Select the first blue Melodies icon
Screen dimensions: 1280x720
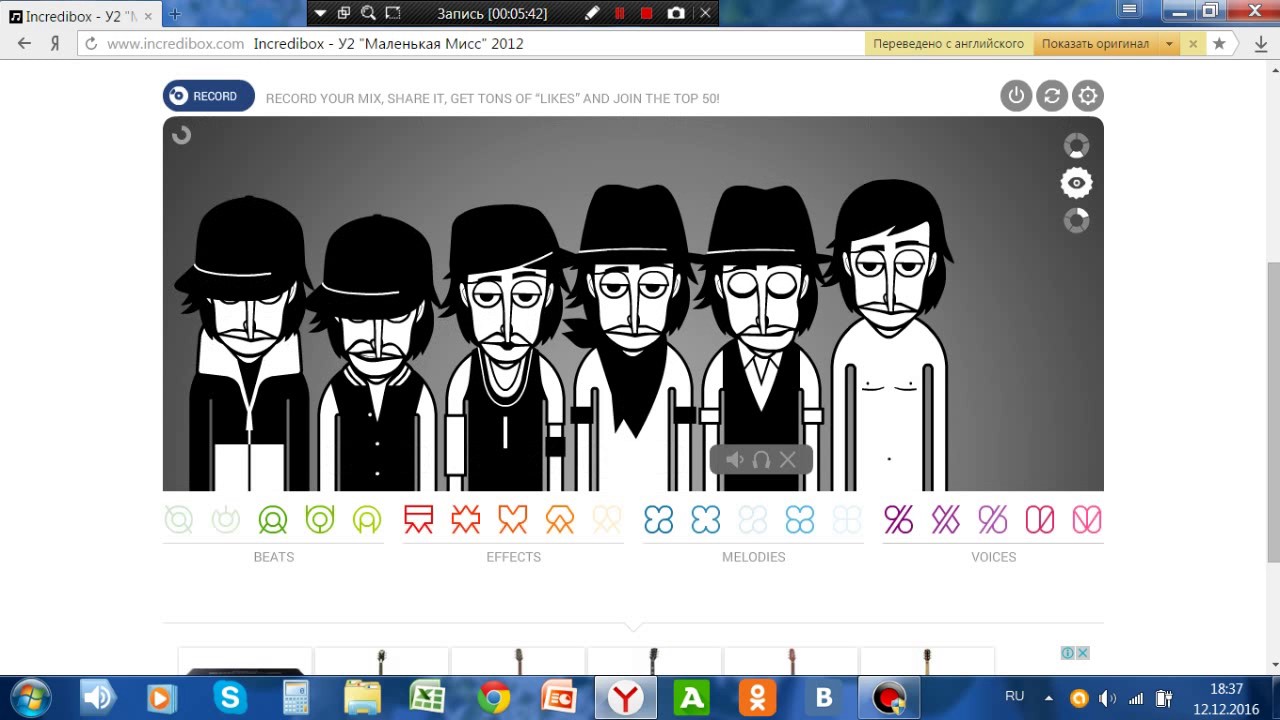[659, 520]
